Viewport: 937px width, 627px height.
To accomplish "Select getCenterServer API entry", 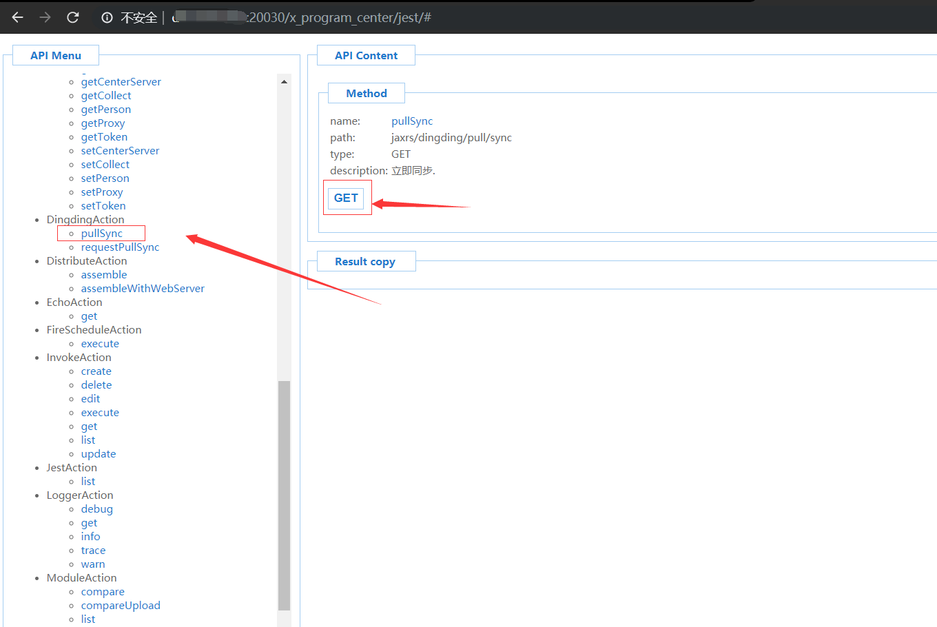I will 120,82.
